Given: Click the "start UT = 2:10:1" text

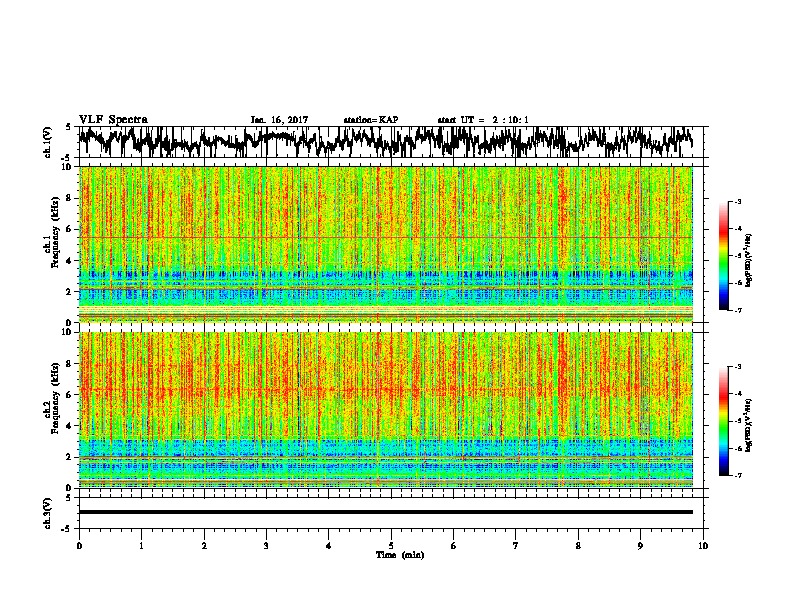Looking at the screenshot, I should pyautogui.click(x=483, y=120).
